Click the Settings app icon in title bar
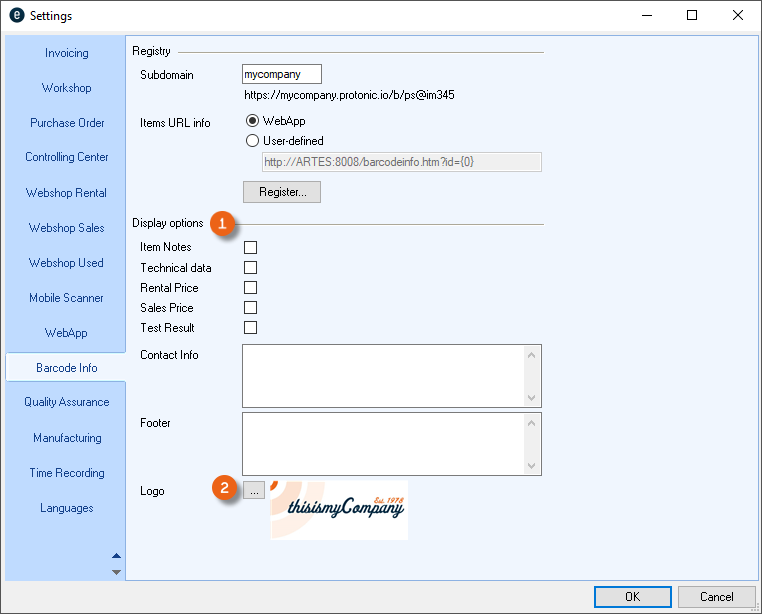 [x=16, y=16]
